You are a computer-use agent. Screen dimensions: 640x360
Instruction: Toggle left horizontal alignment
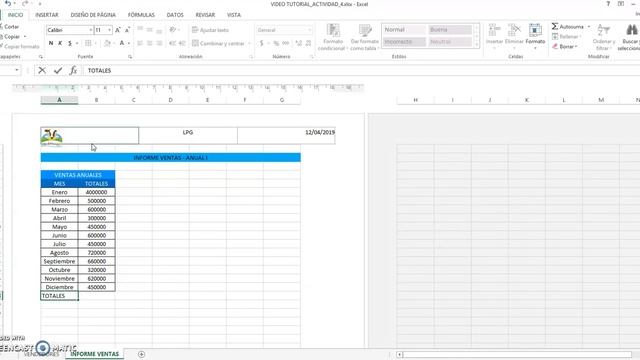140,43
